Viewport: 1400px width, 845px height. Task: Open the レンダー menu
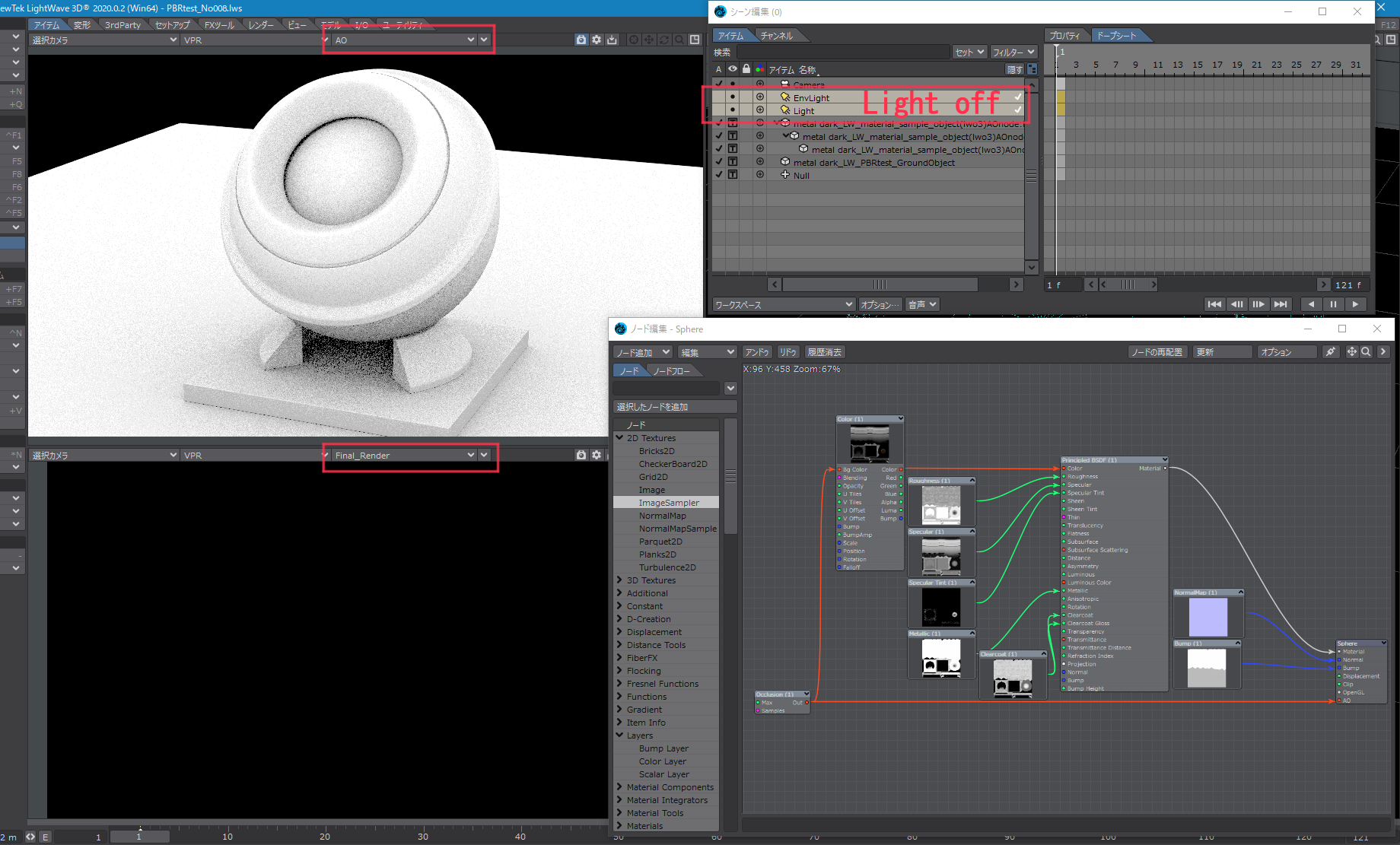[260, 24]
